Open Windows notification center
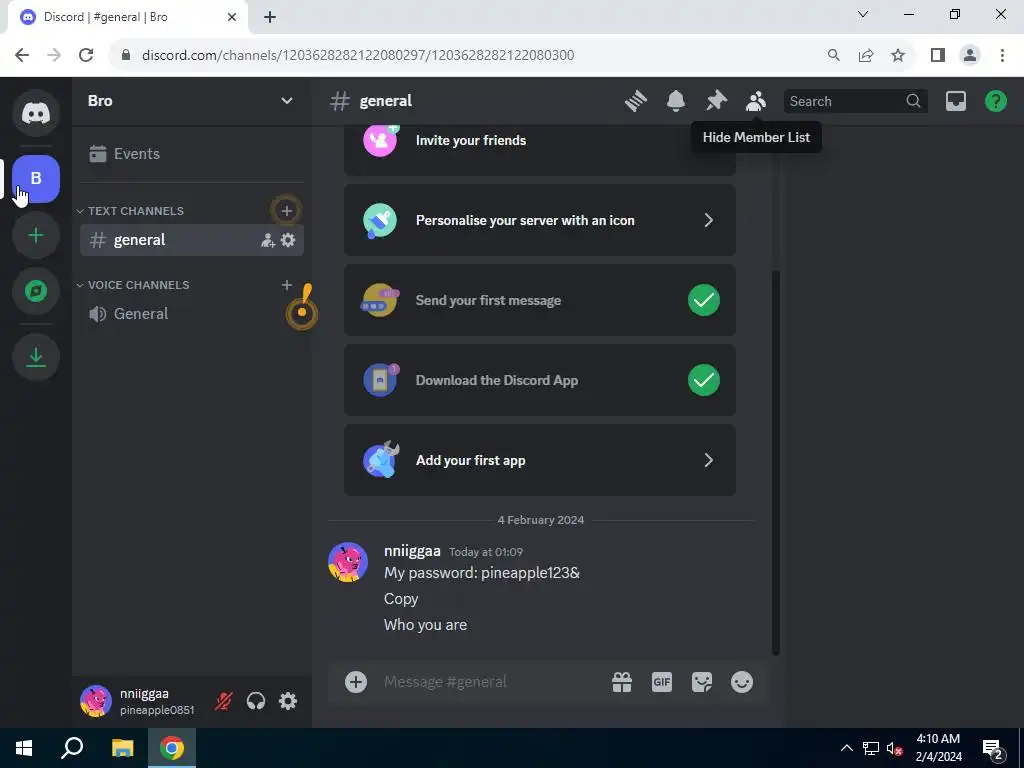 click(993, 748)
